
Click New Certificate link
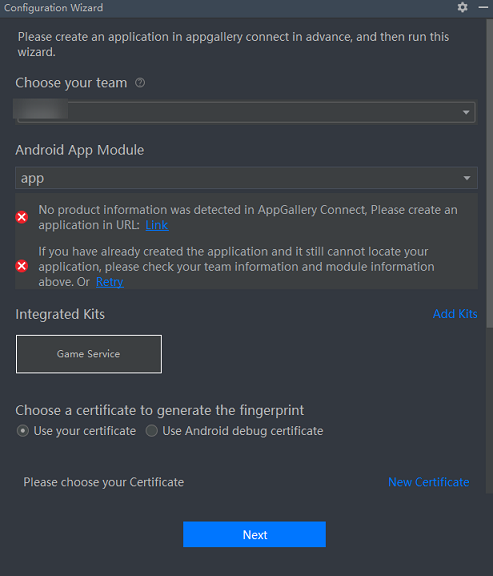tap(429, 482)
